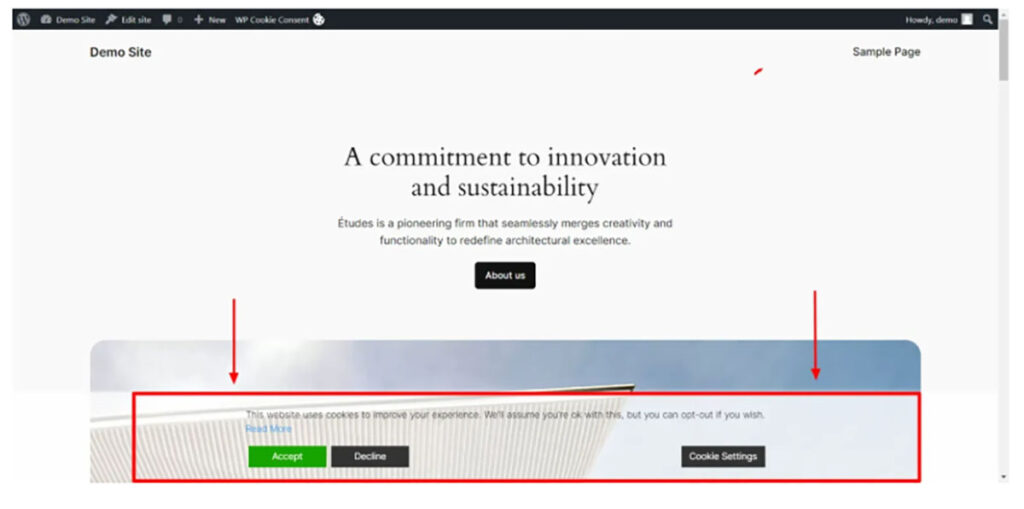Accept cookies with the green button
Screen dimensions: 1024x509
pos(287,456)
